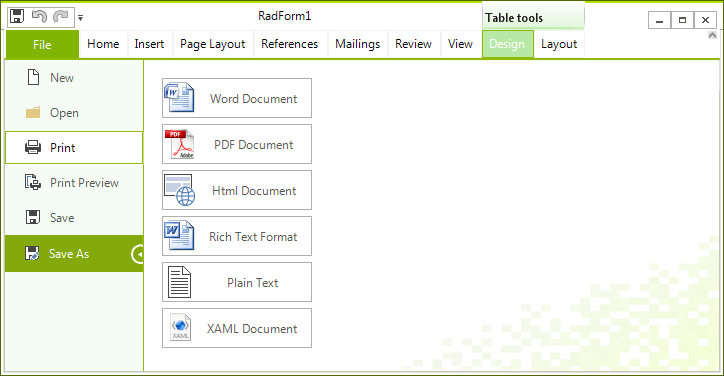Click the Print Preview document-printer icon

[33, 182]
